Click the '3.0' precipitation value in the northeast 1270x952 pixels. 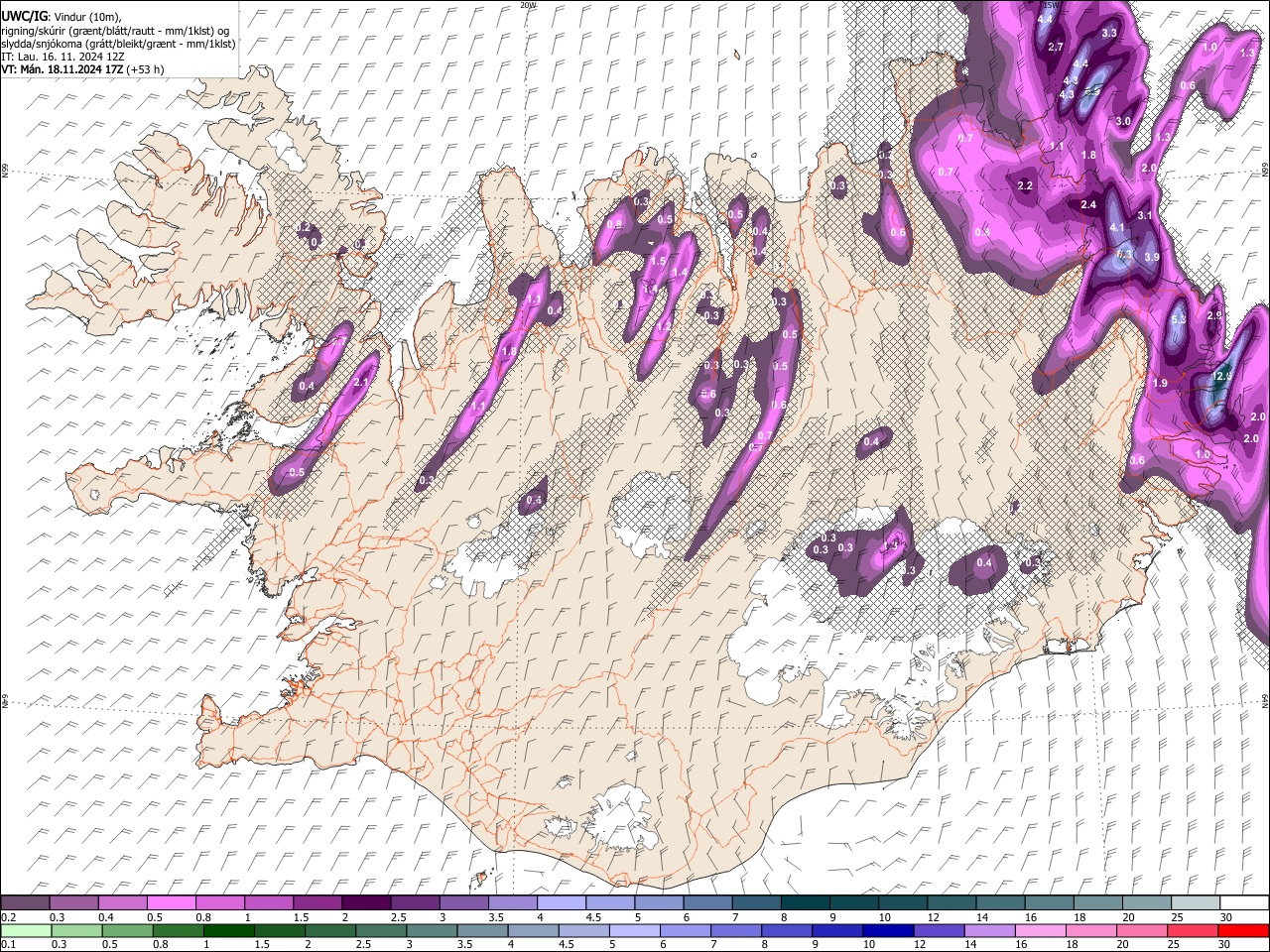pyautogui.click(x=1123, y=121)
